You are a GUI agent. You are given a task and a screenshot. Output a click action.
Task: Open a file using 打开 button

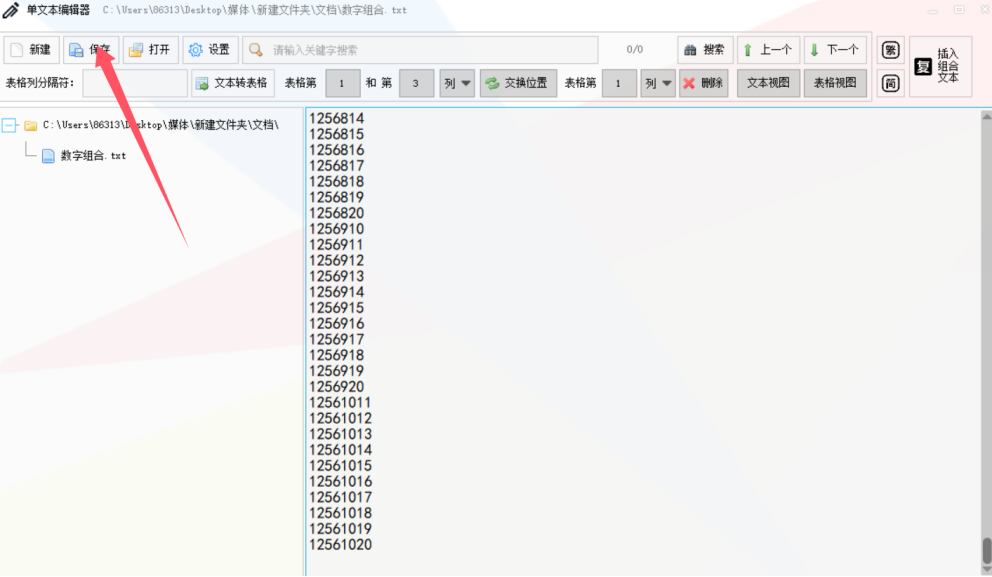point(150,50)
